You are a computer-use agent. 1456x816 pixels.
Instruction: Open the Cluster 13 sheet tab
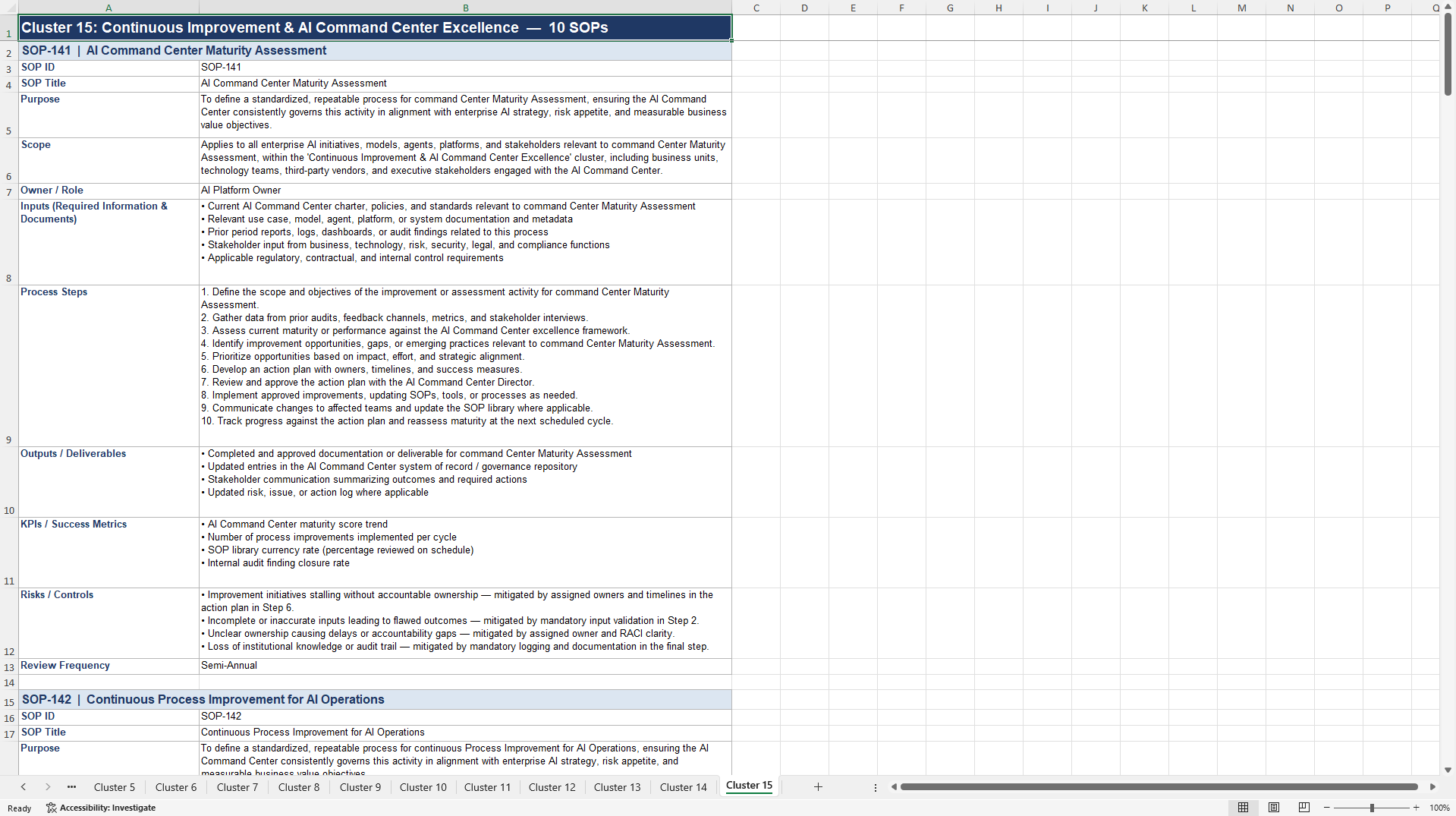click(618, 787)
